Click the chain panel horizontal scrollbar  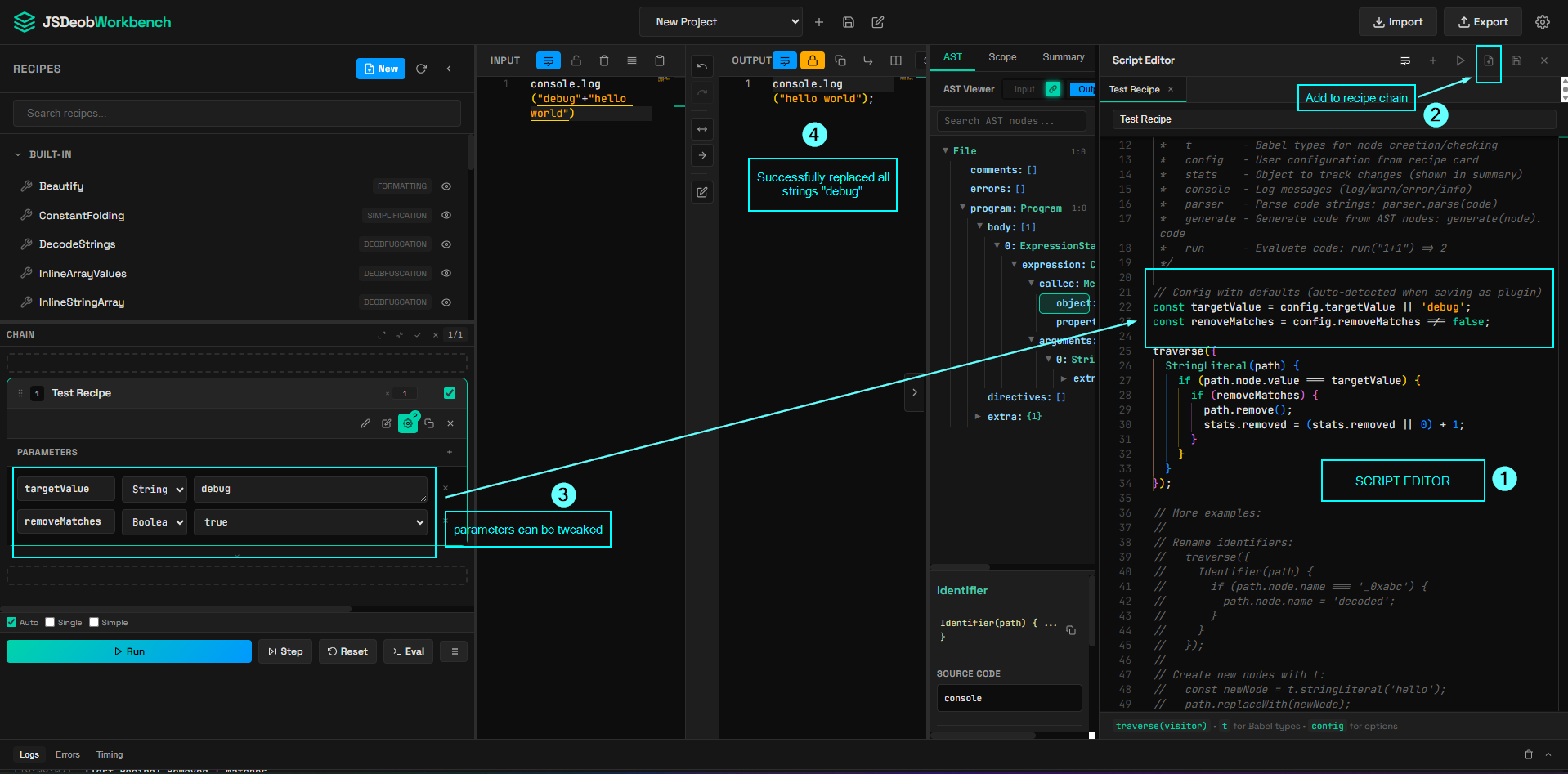(x=176, y=609)
